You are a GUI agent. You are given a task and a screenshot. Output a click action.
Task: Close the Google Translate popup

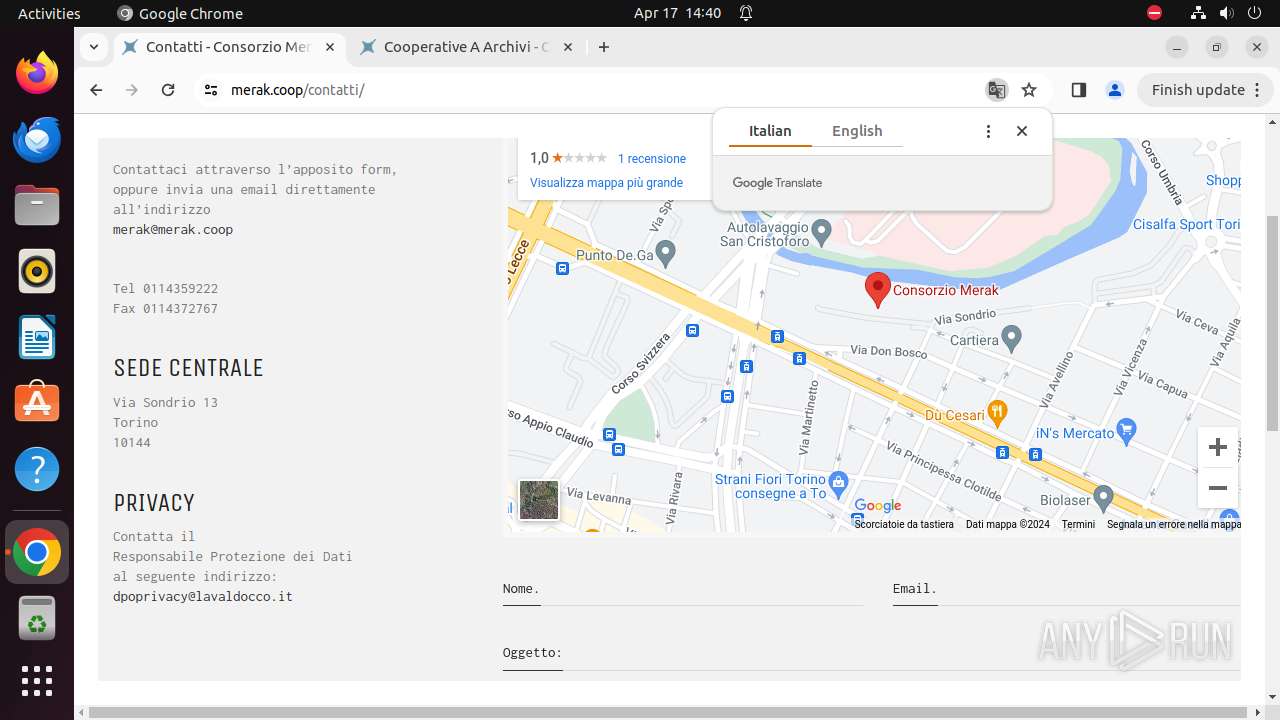tap(1022, 131)
